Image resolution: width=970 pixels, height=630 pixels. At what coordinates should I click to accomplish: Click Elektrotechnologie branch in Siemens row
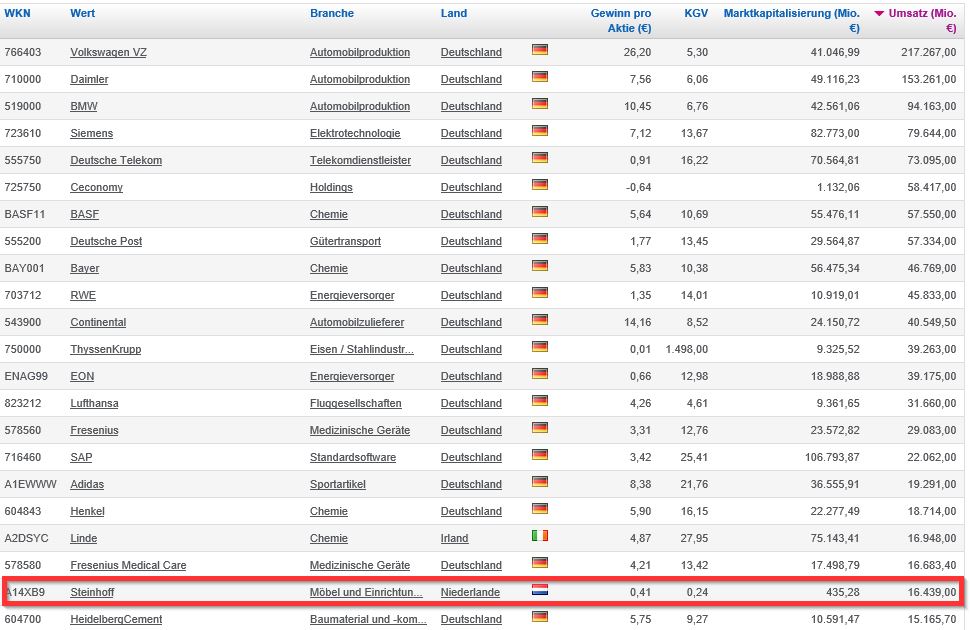coord(355,134)
